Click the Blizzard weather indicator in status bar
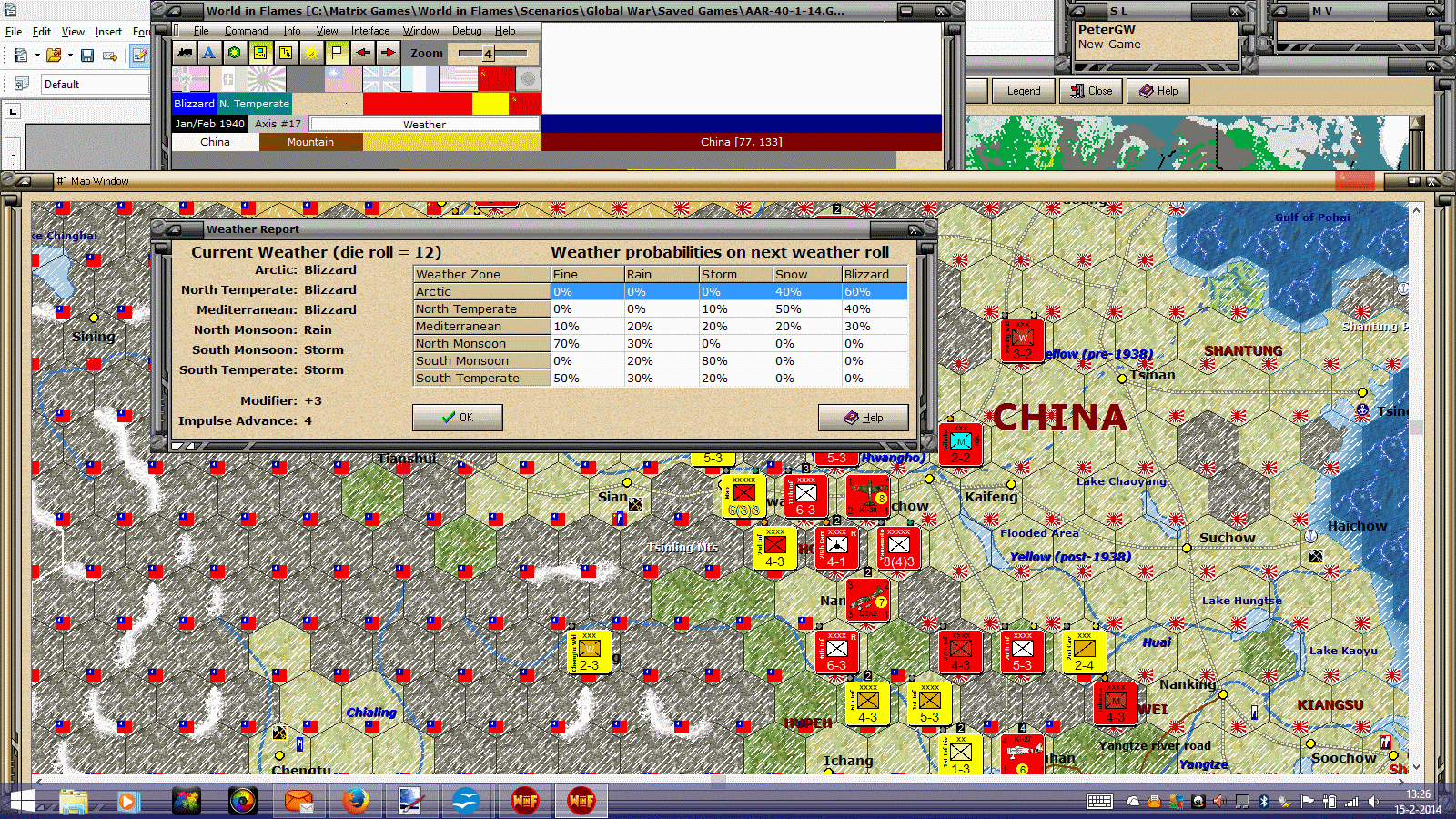 click(x=194, y=104)
